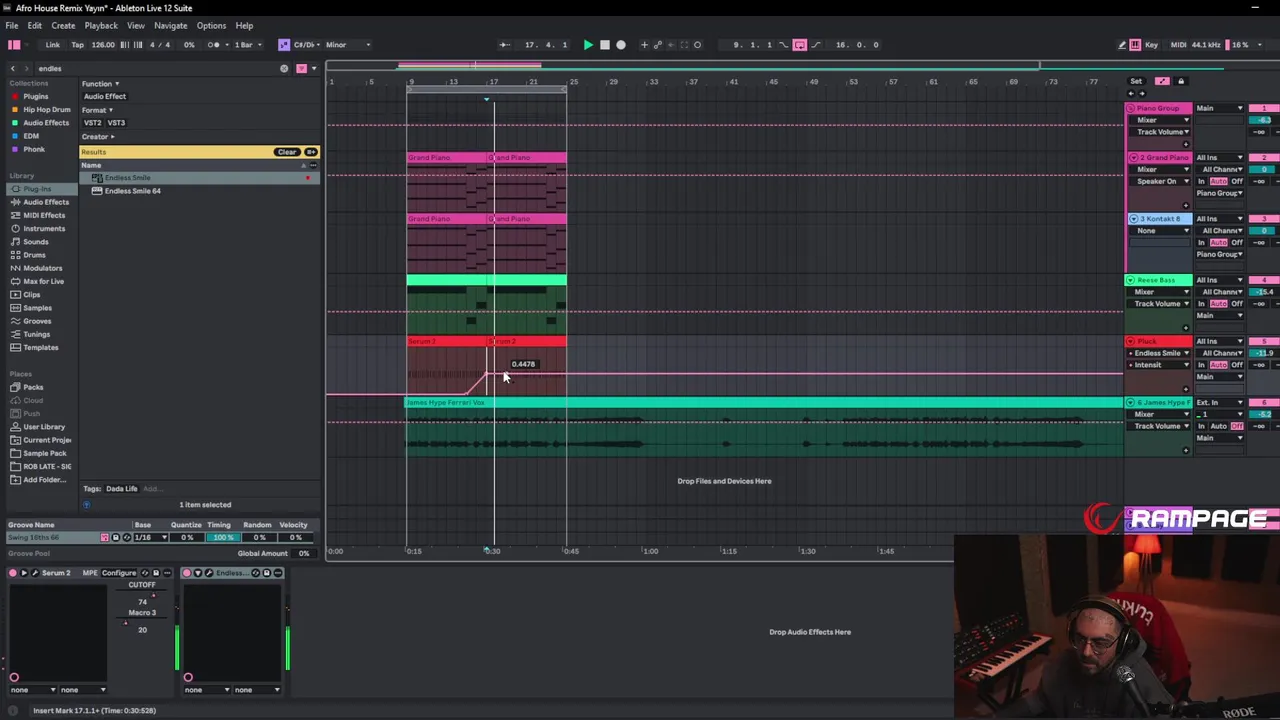Toggle the metronome in the transport bar
Viewport: 1280px width, 720px height.
(214, 44)
